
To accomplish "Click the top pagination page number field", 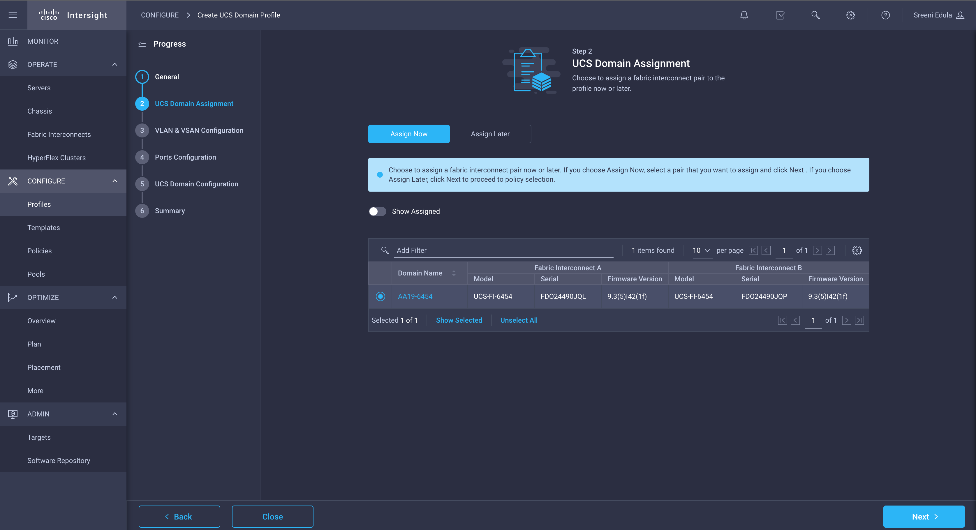I will click(784, 250).
